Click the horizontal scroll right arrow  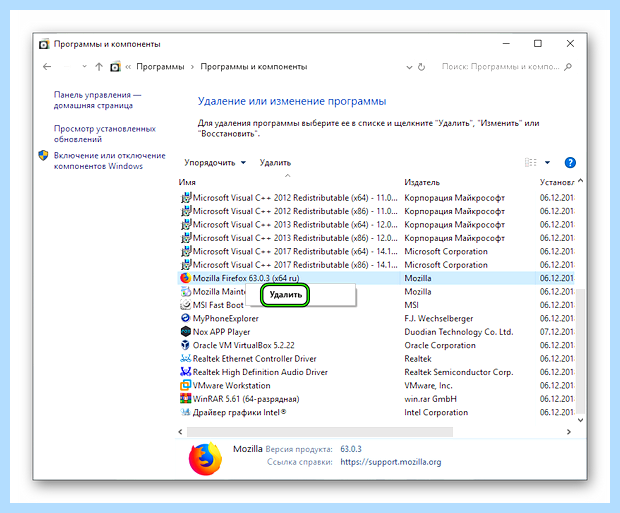tap(569, 432)
